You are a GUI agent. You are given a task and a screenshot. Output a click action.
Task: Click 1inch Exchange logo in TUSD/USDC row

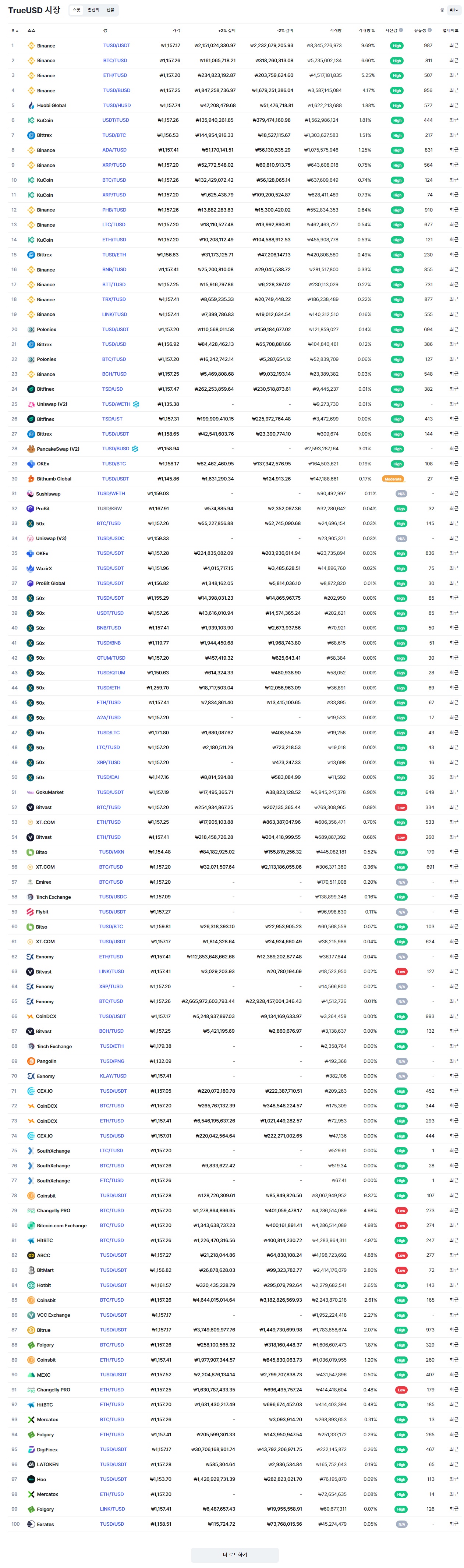pos(30,897)
